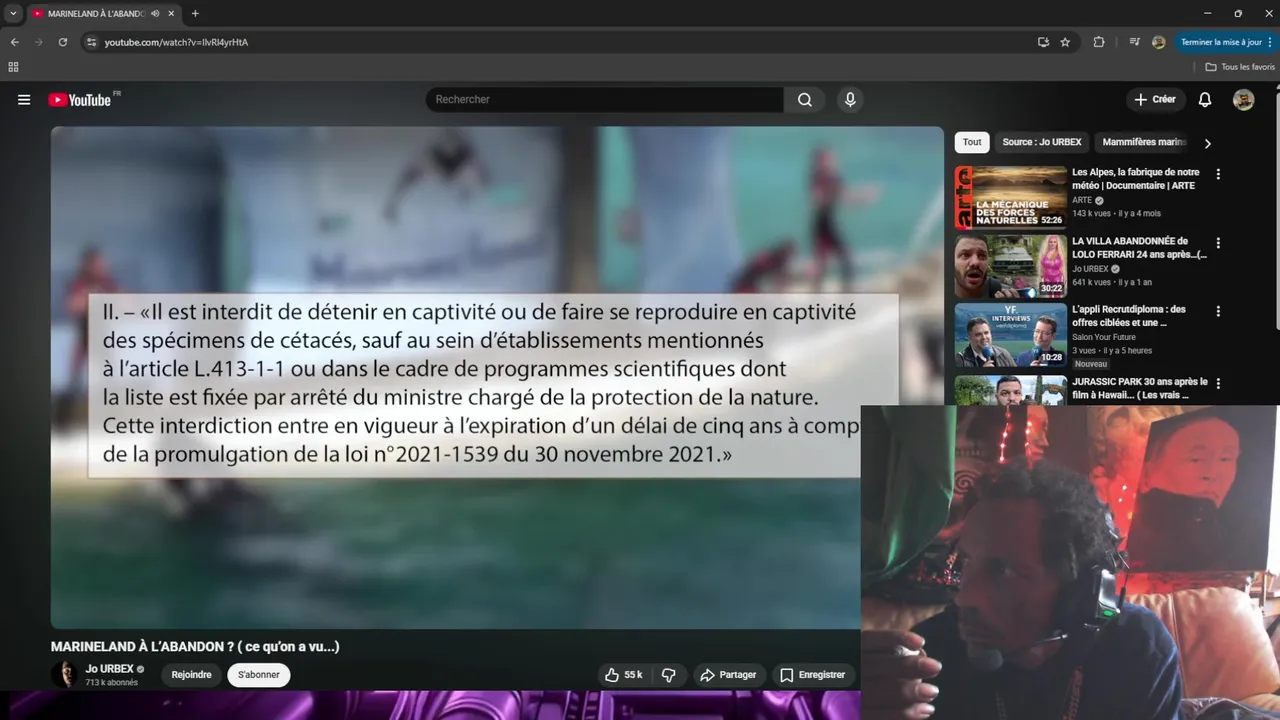1280x720 pixels.
Task: Open options for JURASSIC PARK video
Action: click(x=1218, y=383)
